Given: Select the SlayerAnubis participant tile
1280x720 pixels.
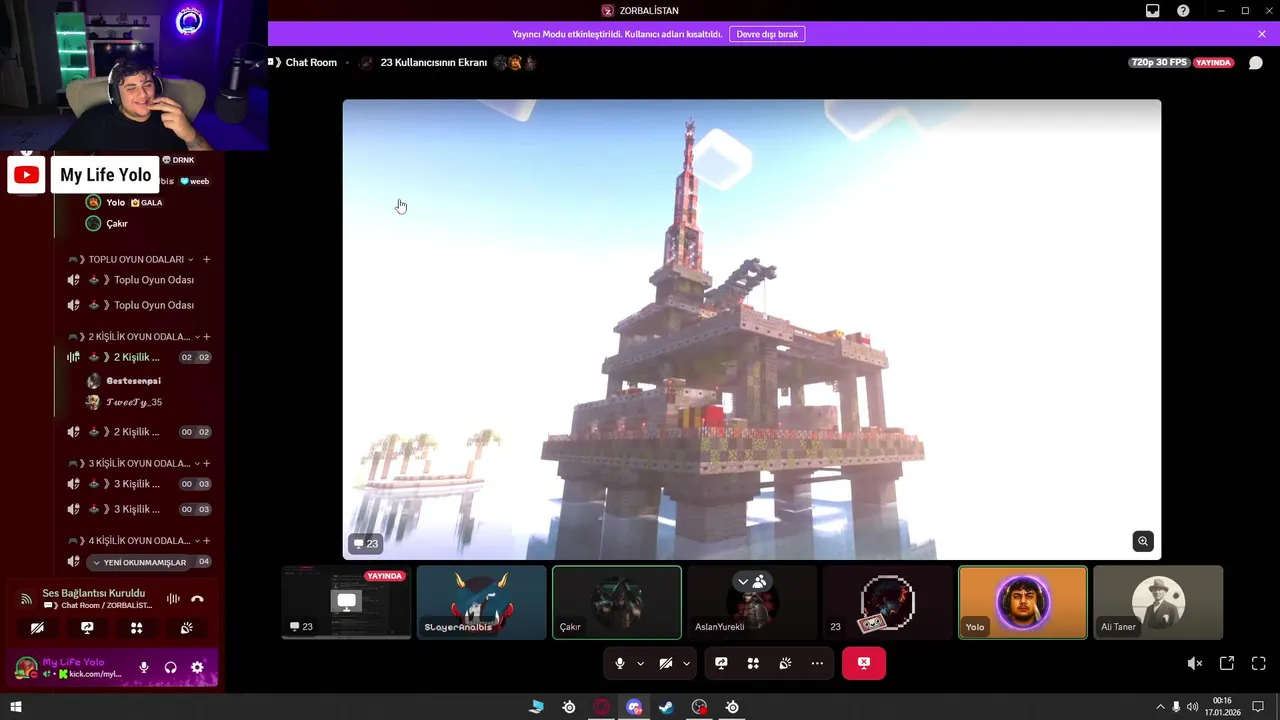Looking at the screenshot, I should coord(481,603).
